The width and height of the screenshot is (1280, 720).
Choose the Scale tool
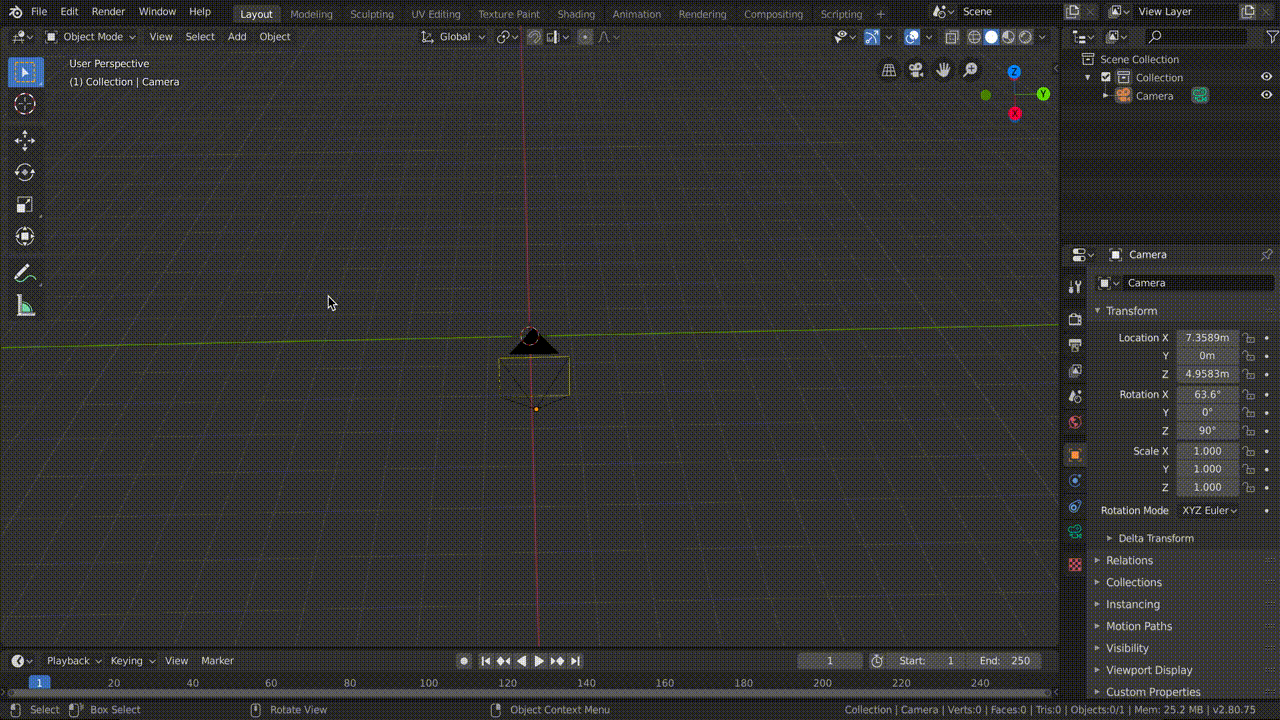pos(25,205)
